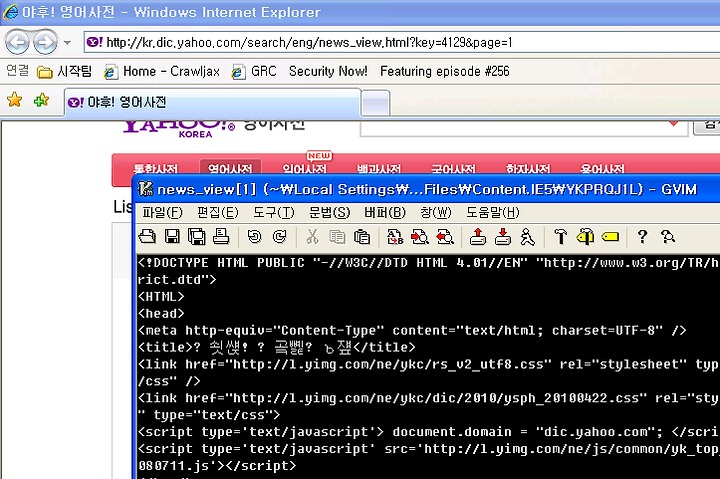Click GVIM Open file toolbar icon
The image size is (720, 479).
[147, 237]
